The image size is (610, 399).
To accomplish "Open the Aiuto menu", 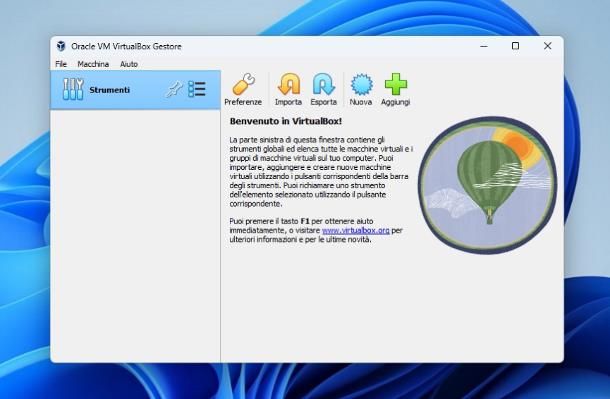I will [x=129, y=64].
